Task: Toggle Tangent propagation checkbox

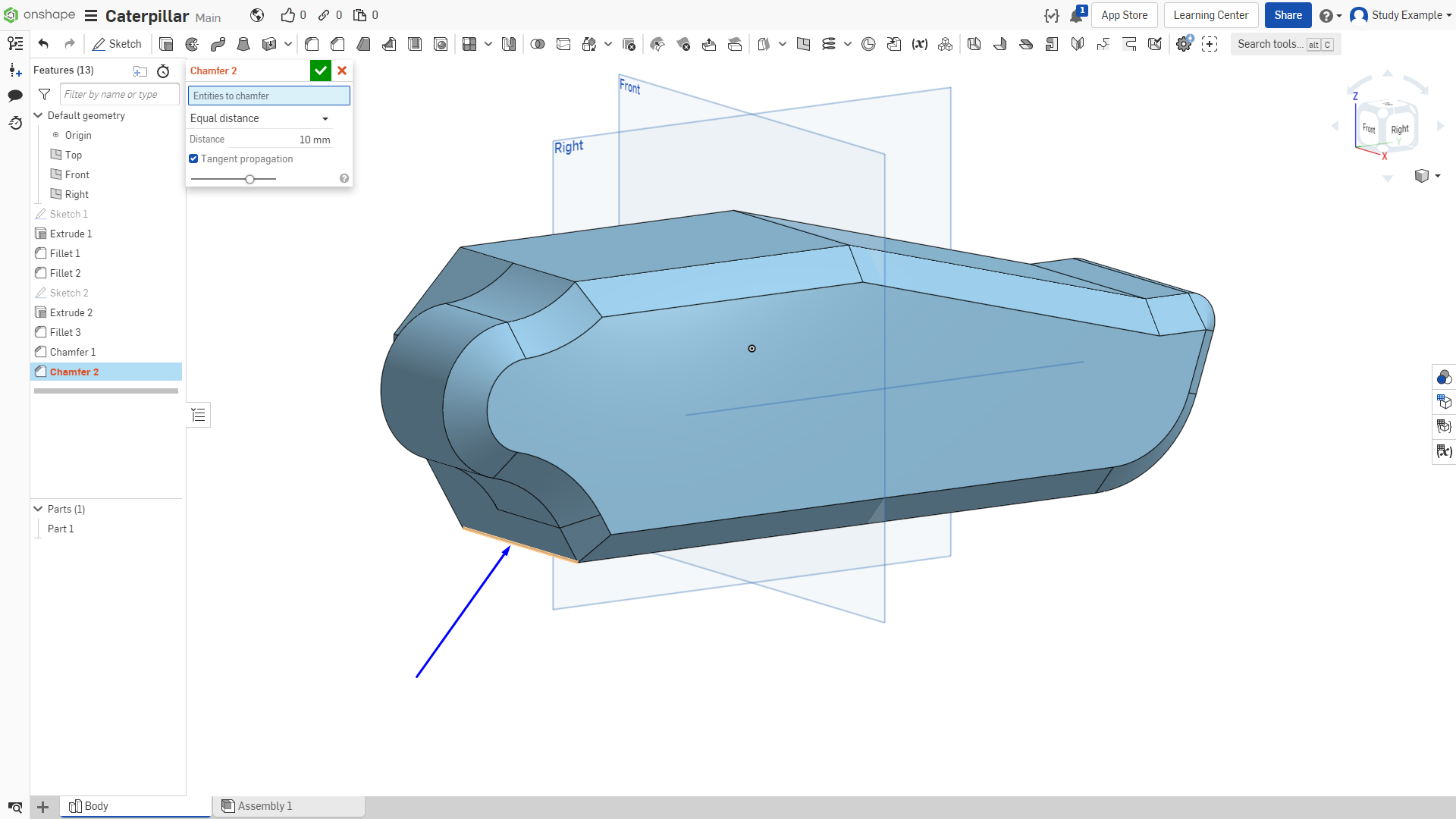Action: coord(193,158)
